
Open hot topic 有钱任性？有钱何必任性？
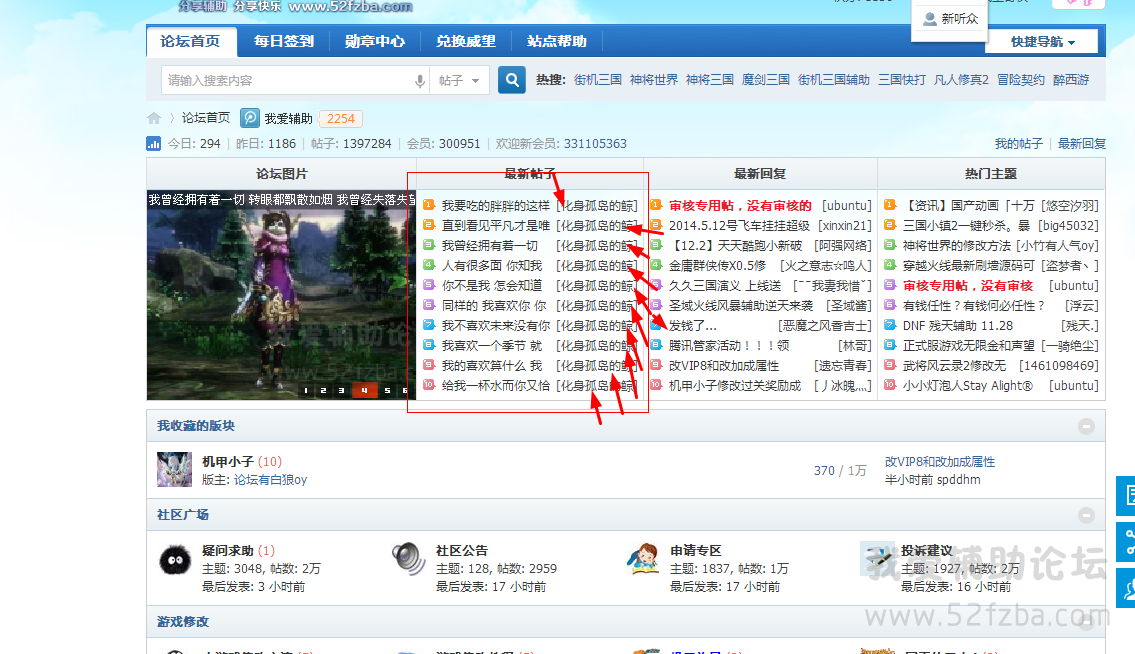(x=974, y=306)
